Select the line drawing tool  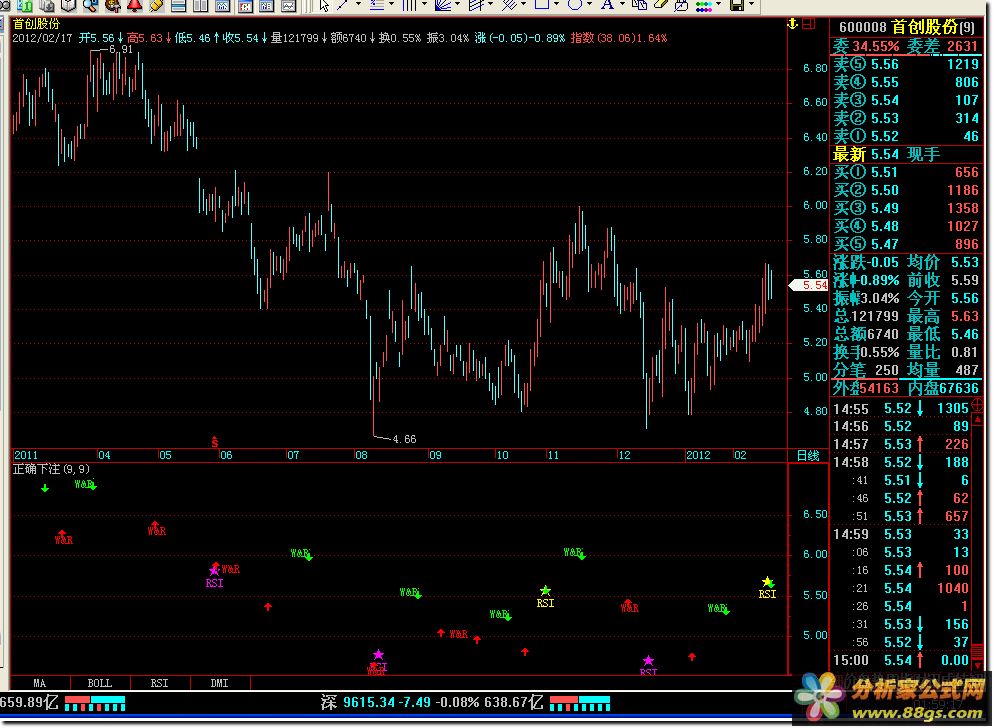tap(342, 5)
